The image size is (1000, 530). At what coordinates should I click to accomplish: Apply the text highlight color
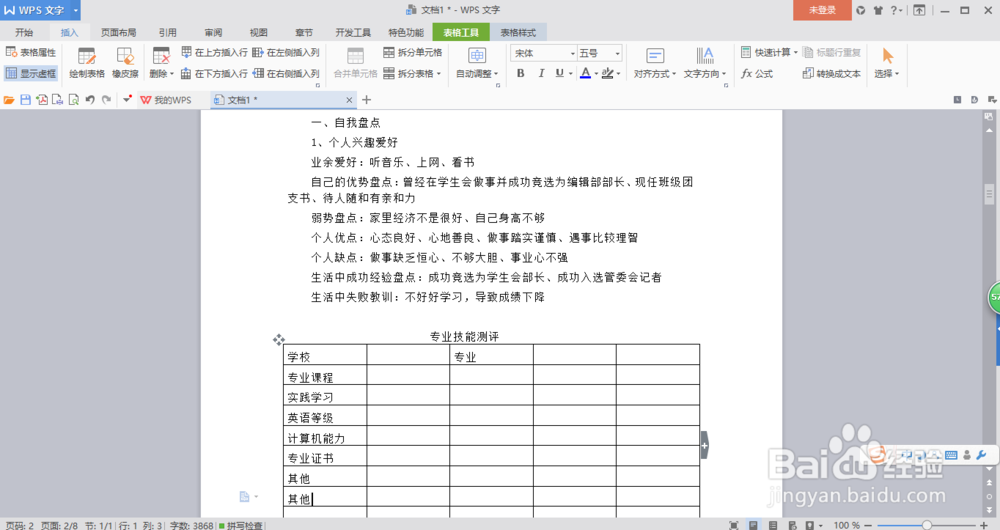tap(607, 73)
